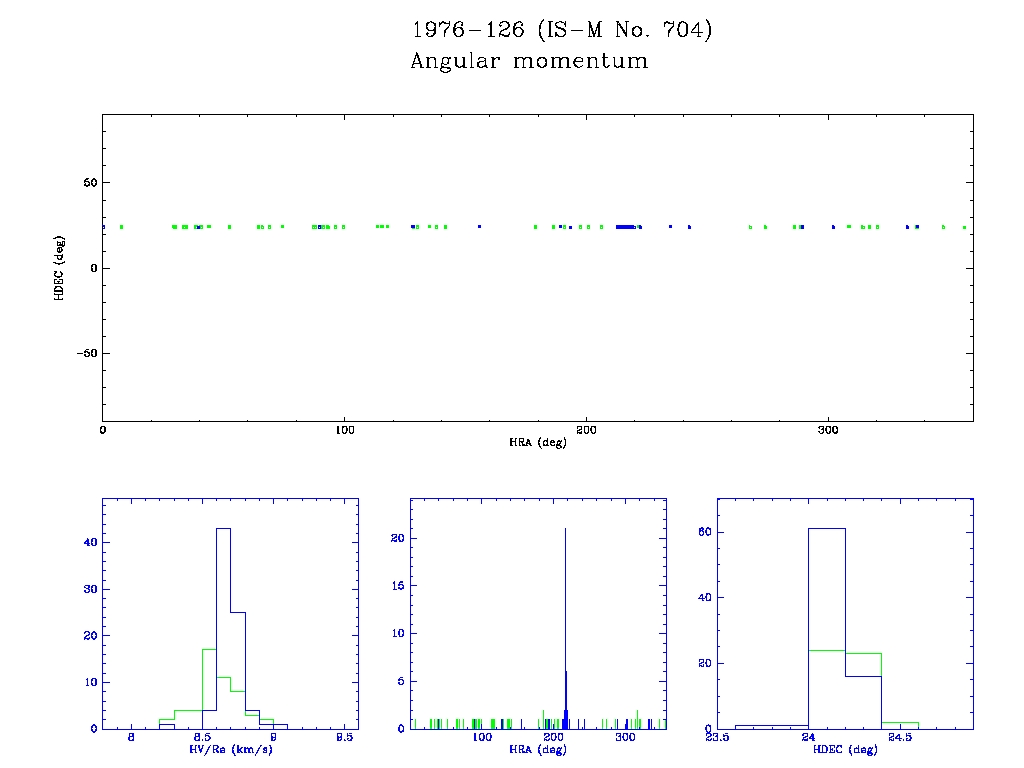Screen dimensions: 1024x768
Task: Click the tallest blue bar in HV/Re histogram
Action: (x=223, y=630)
